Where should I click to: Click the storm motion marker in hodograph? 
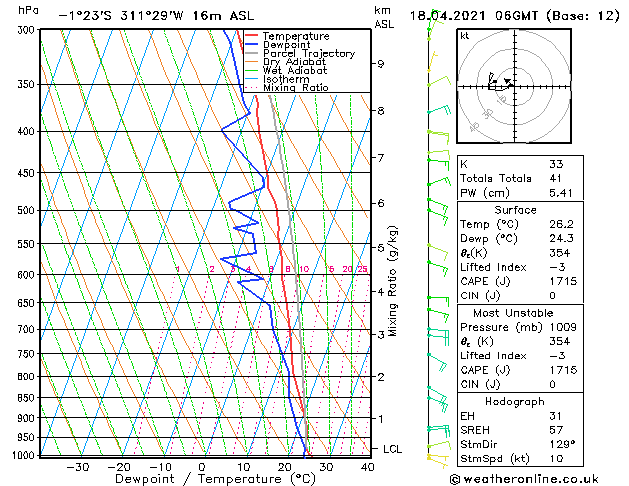pyautogui.click(x=508, y=82)
